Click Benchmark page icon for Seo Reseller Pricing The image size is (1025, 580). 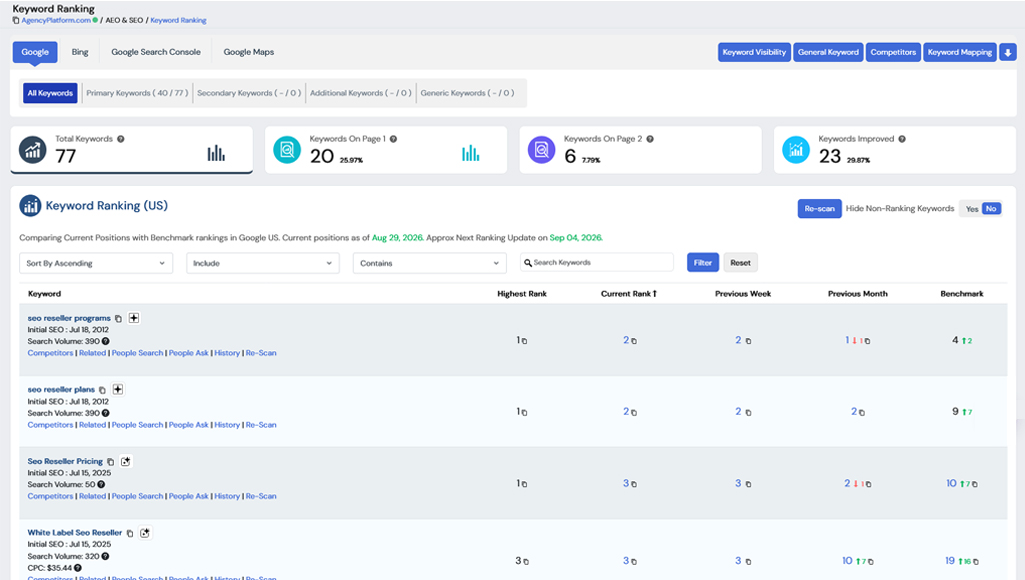(975, 484)
